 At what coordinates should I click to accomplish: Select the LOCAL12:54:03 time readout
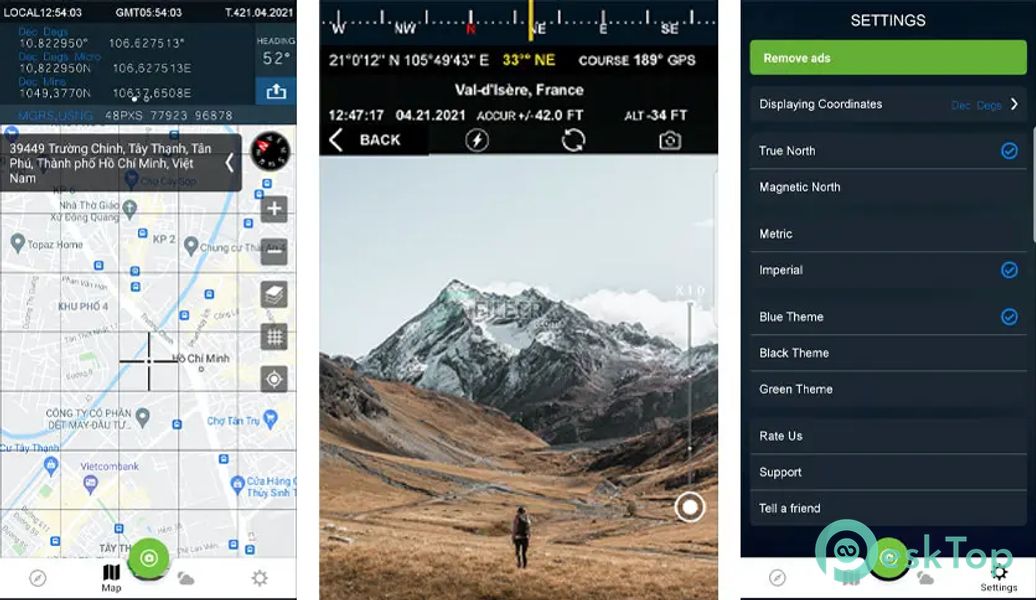coord(43,12)
